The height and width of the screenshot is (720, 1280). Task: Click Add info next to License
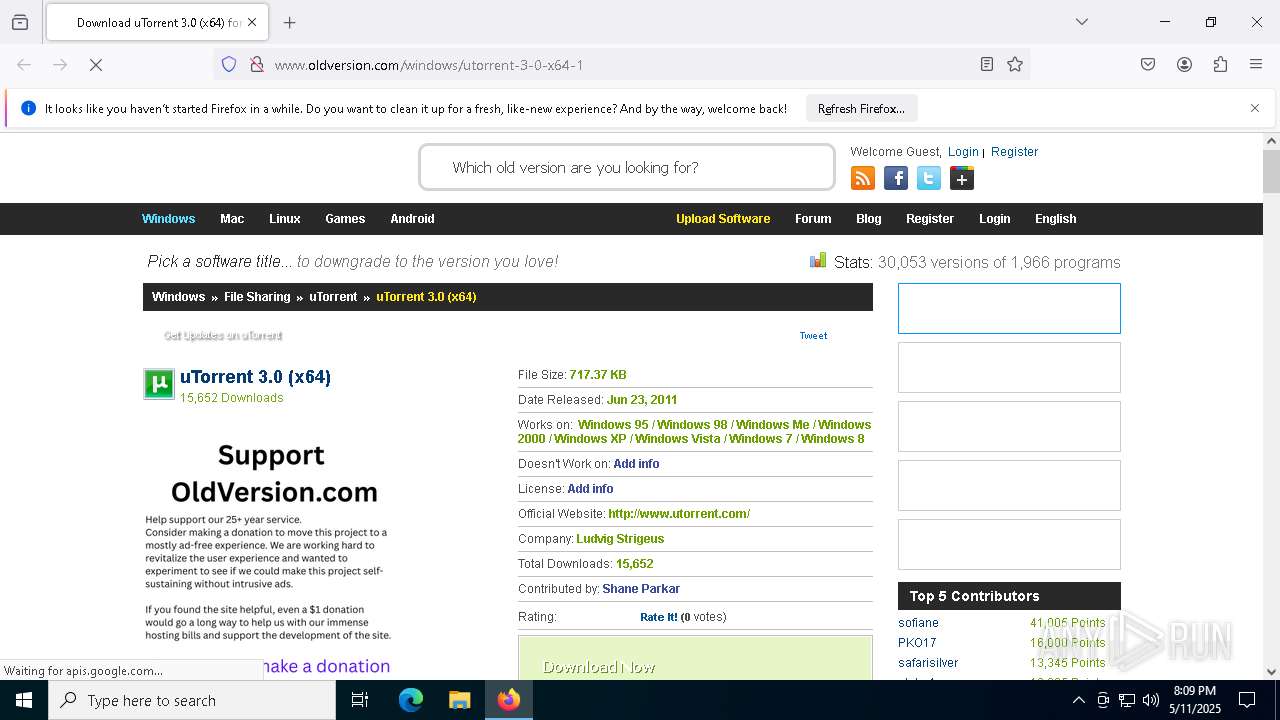click(590, 489)
